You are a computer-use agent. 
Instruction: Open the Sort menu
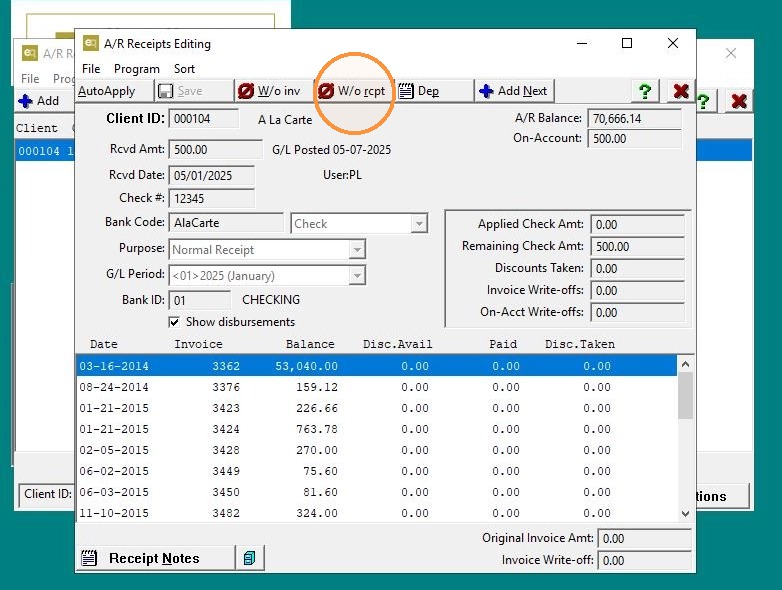click(x=184, y=69)
